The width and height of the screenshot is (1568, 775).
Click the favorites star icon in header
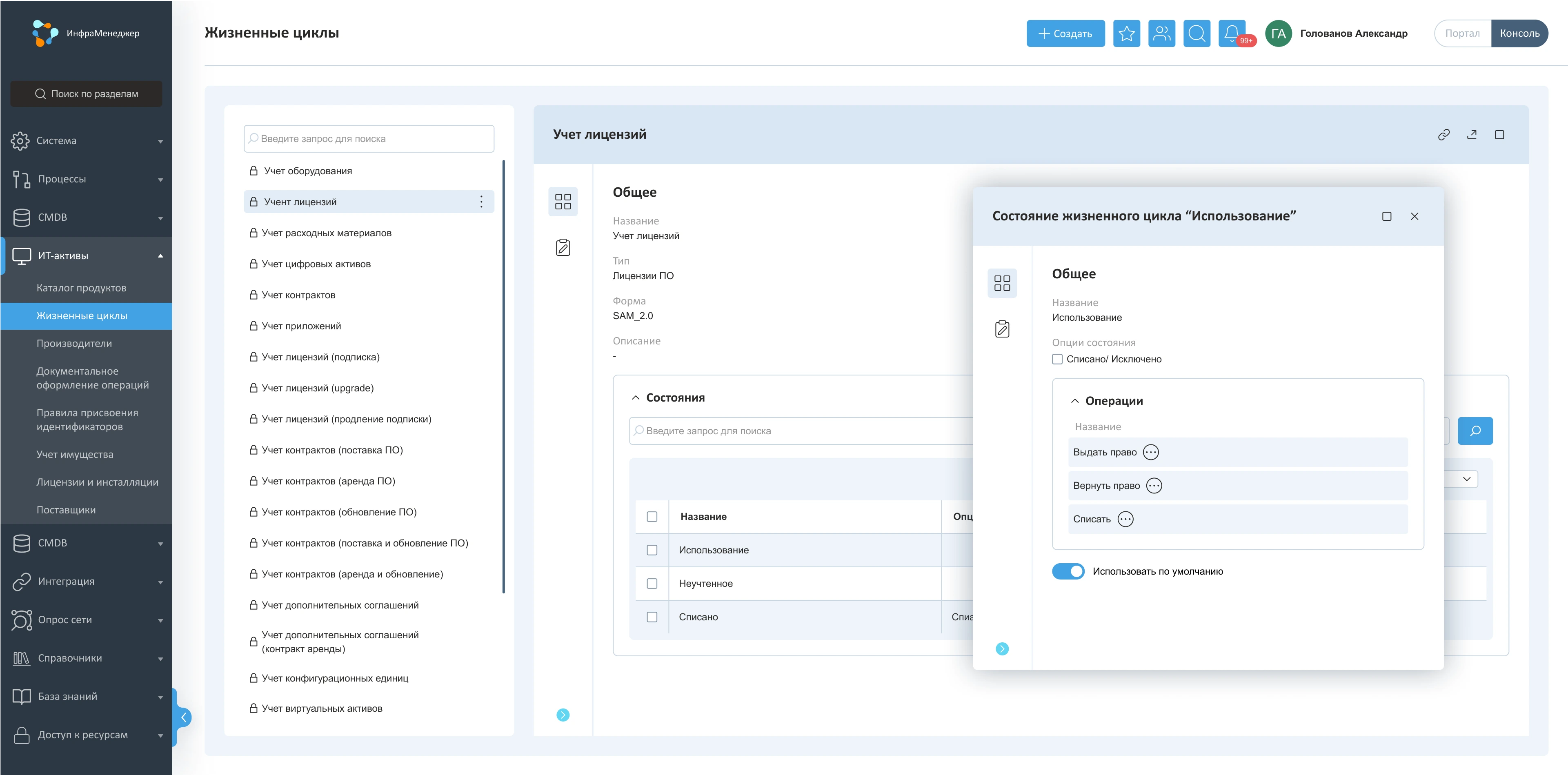point(1126,33)
